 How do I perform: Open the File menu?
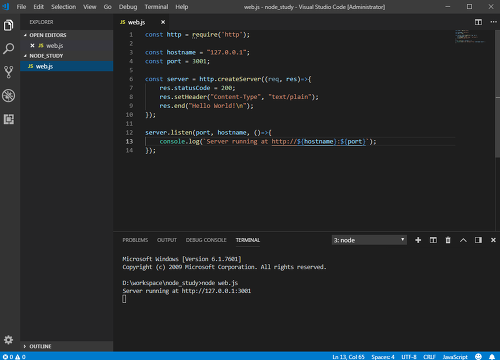click(x=21, y=7)
